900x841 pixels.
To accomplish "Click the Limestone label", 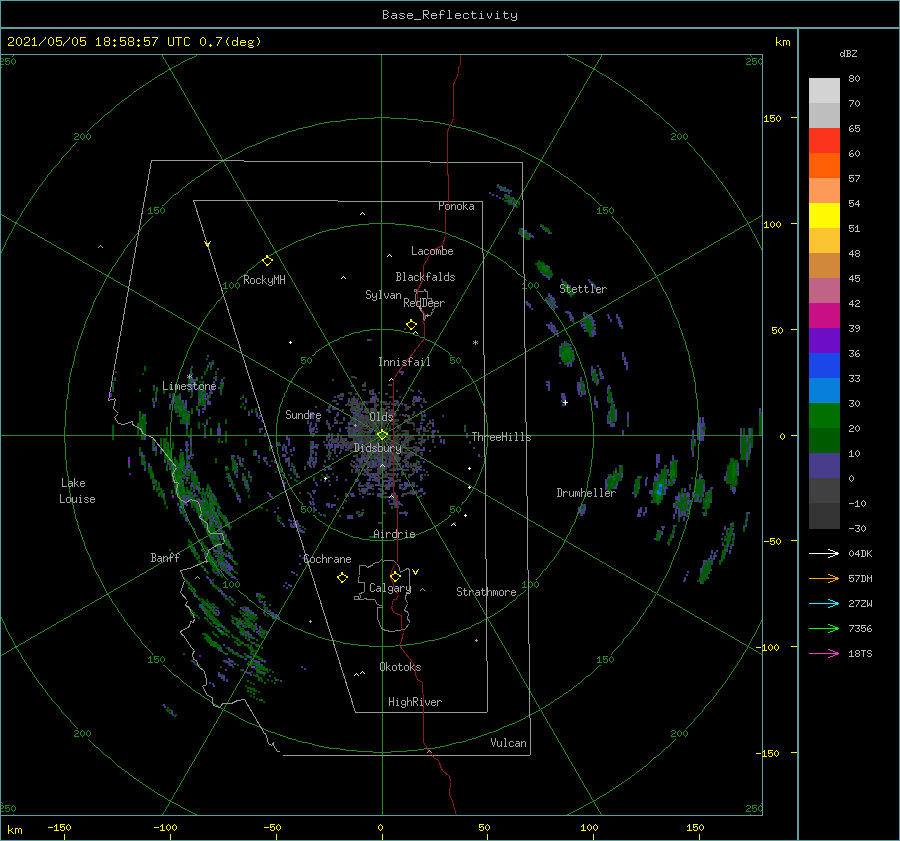I will (189, 386).
